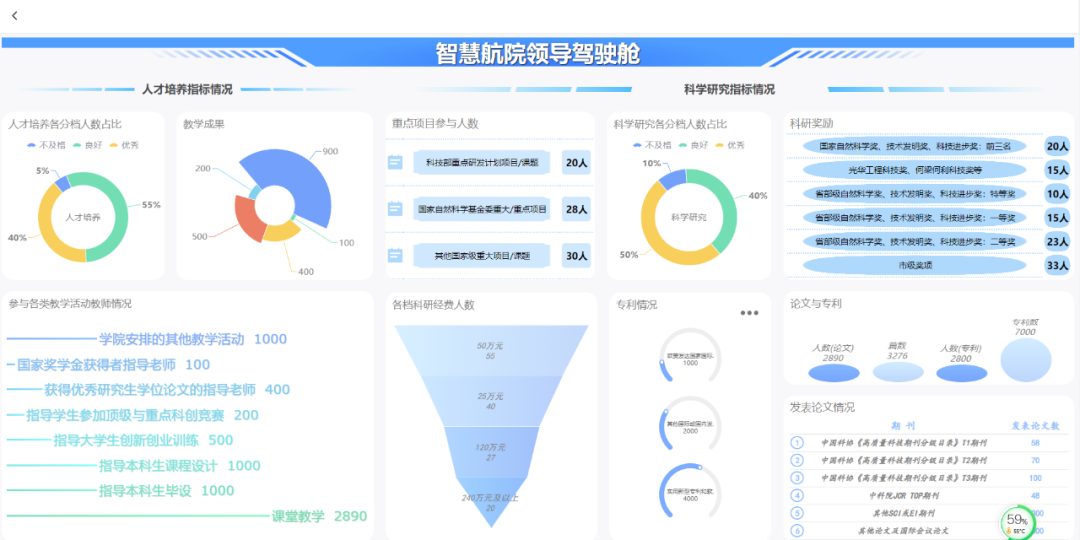Image resolution: width=1080 pixels, height=540 pixels.
Task: Click the T1期刊 row in 发表论文情况
Action: pos(930,443)
